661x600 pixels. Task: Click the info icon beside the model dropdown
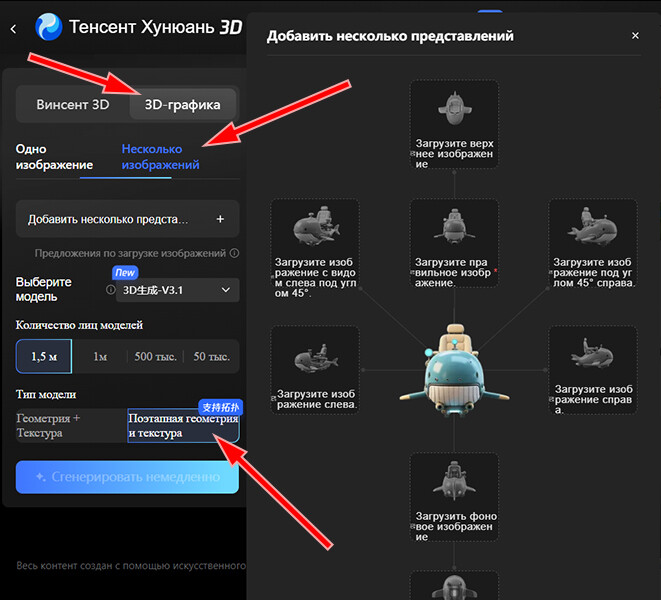[109, 290]
